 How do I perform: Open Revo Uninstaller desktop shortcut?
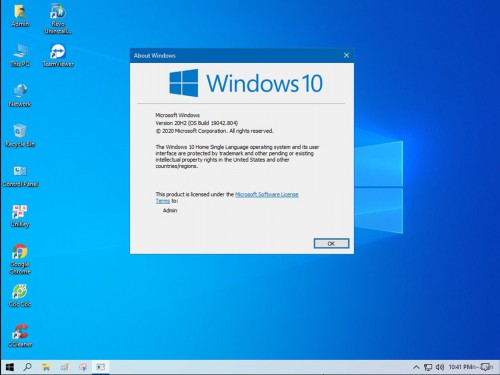click(x=58, y=18)
